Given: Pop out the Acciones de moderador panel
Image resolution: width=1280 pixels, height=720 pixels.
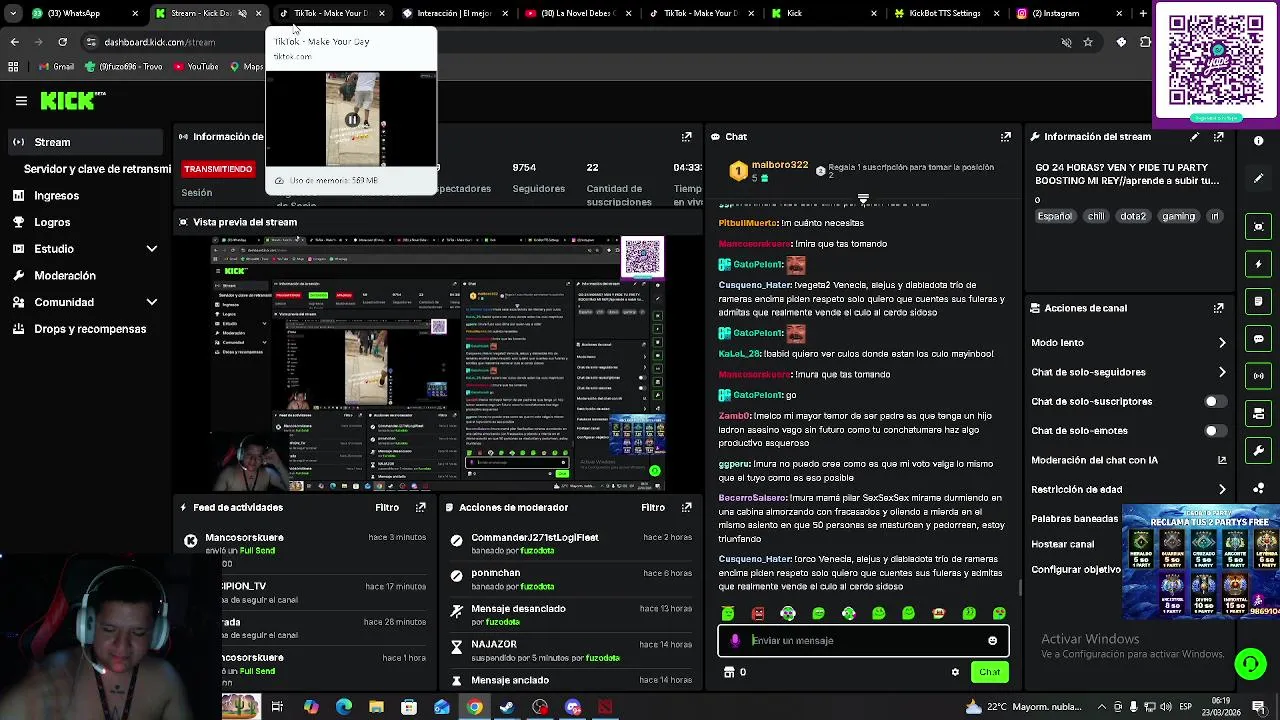Looking at the screenshot, I should point(687,508).
